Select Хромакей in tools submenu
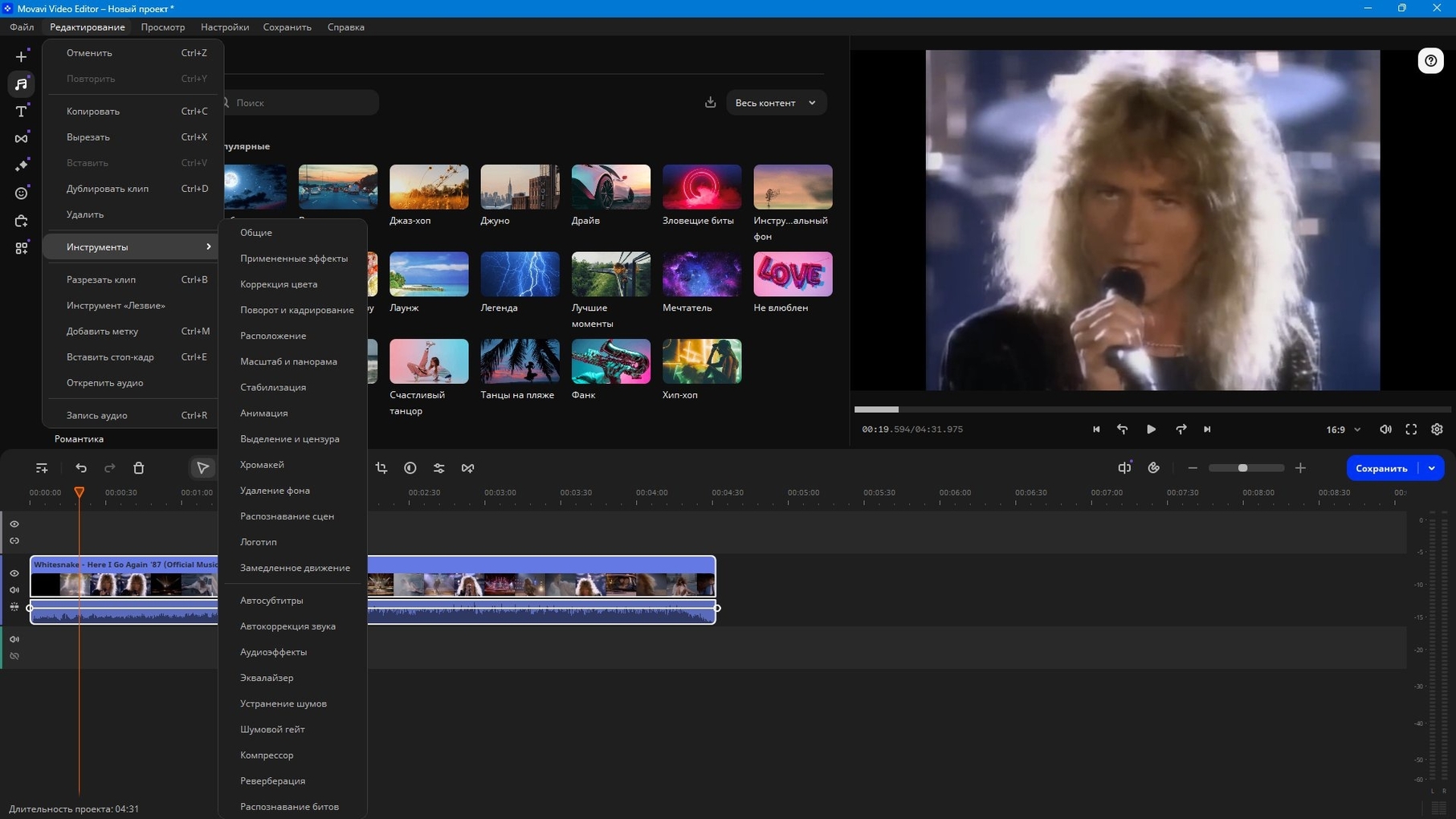Viewport: 1456px width, 819px height. (292, 465)
